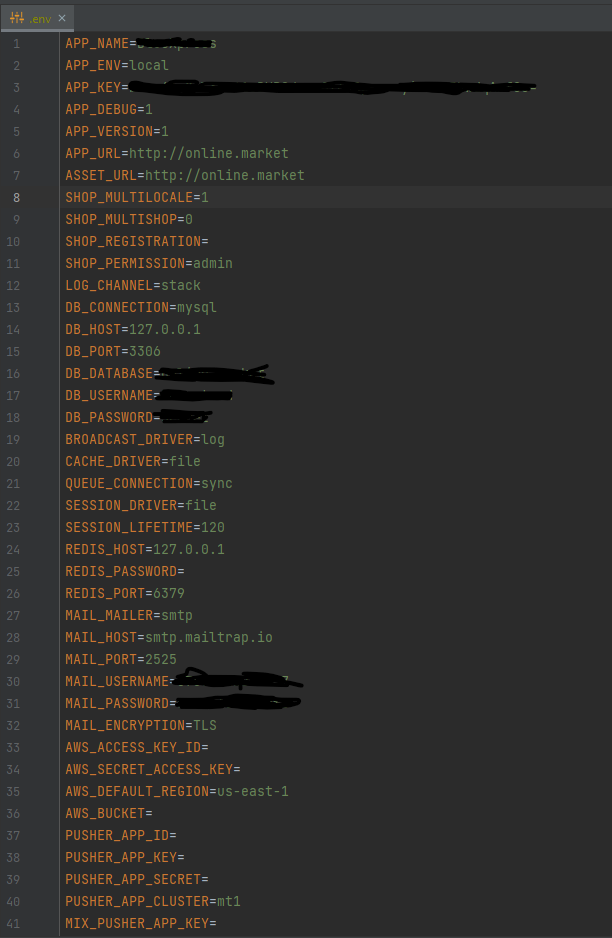
Task: Click SHOP_PERMISSION=admin line
Action: pos(149,263)
